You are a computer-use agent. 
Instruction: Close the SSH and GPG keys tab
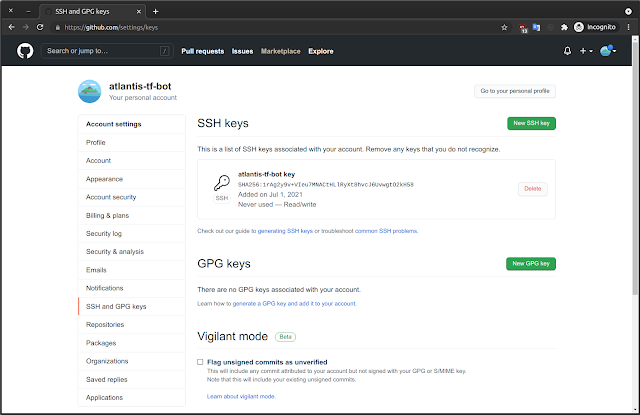pos(139,11)
